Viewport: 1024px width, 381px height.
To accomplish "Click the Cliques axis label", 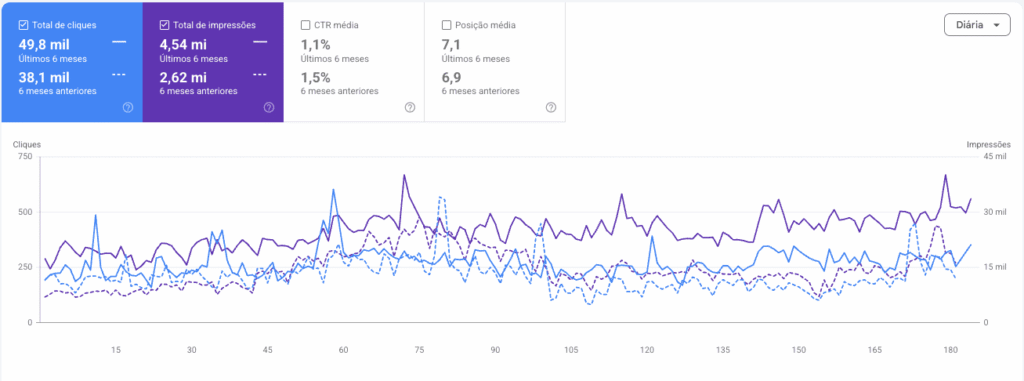I will [27, 144].
